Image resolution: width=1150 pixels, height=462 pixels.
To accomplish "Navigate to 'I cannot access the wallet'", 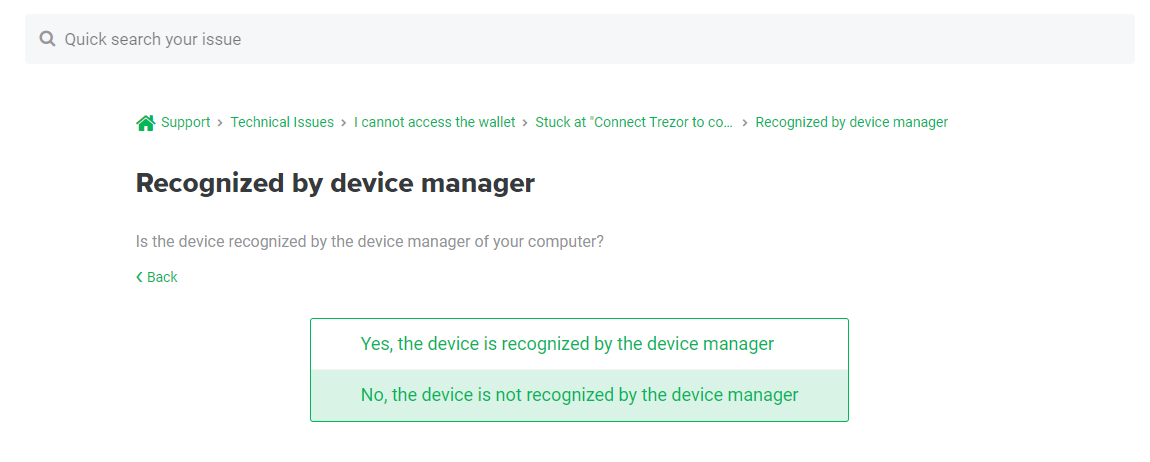I will coord(434,122).
